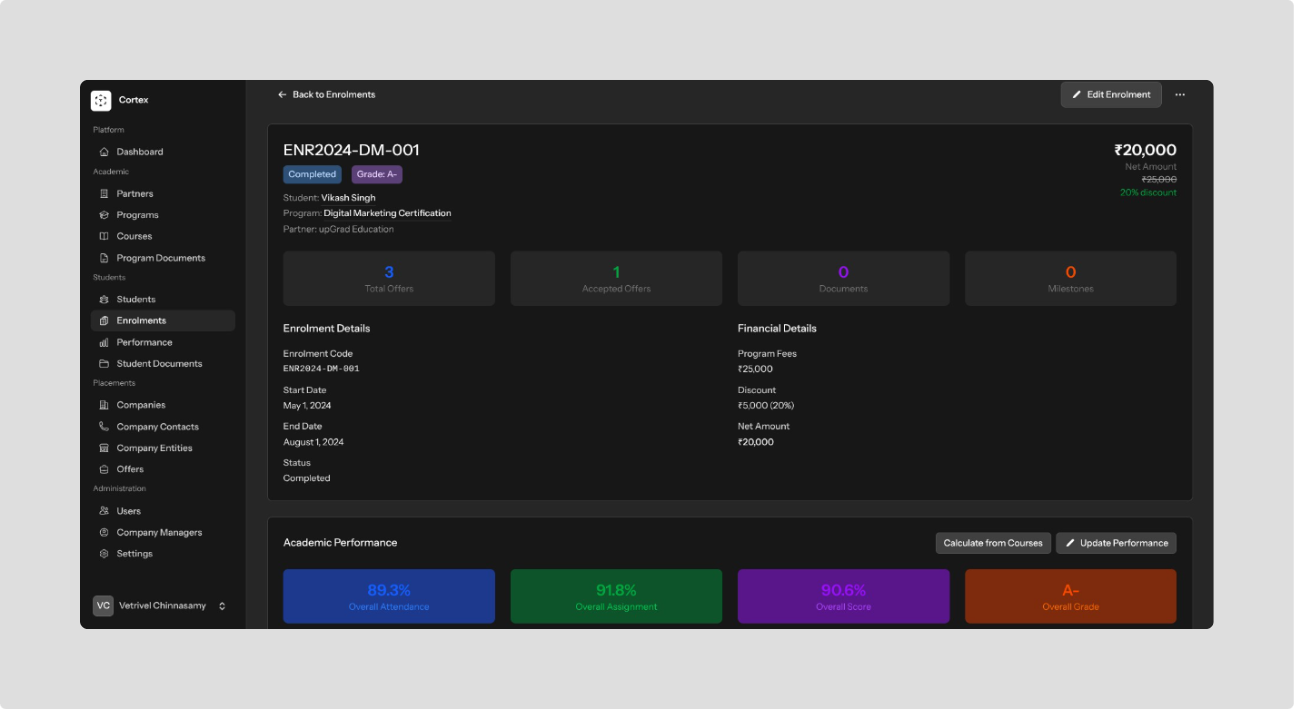The image size is (1294, 709).
Task: Click the VC user avatar
Action: (103, 606)
